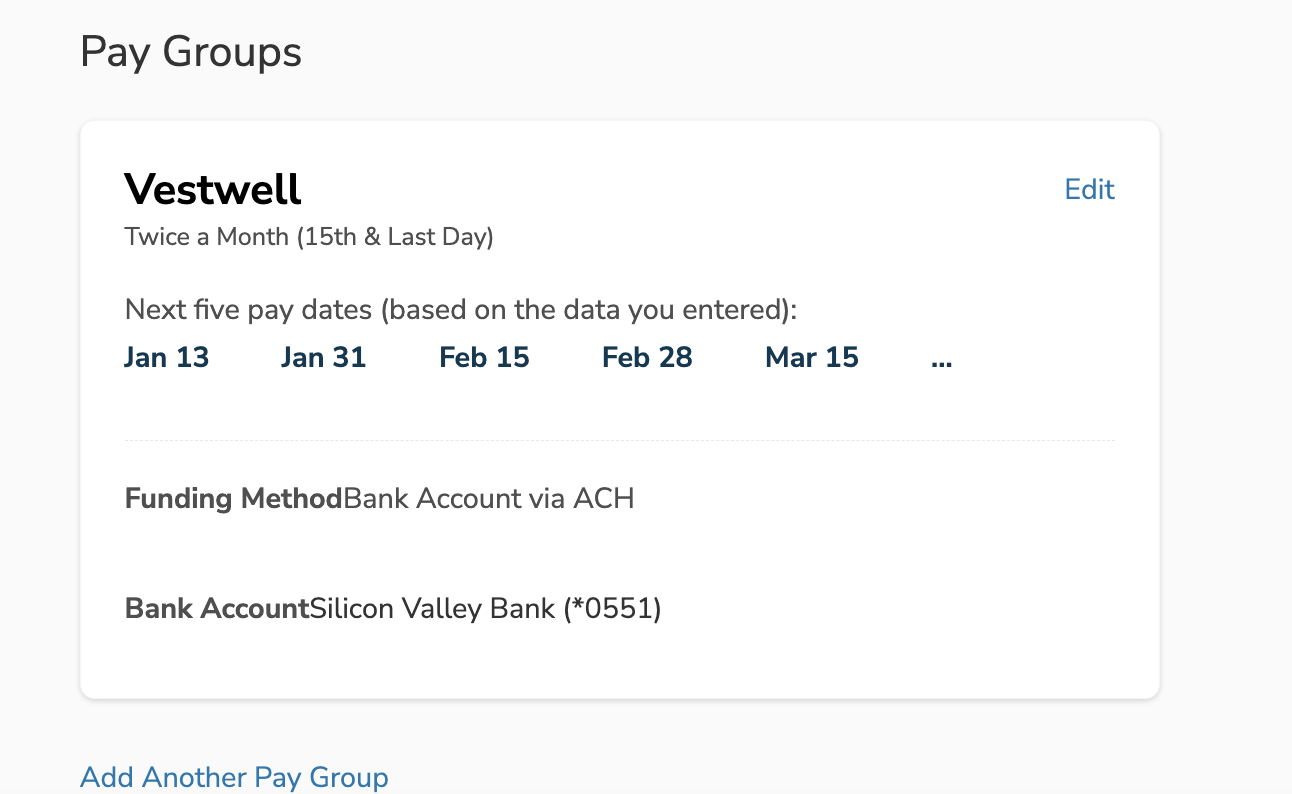The image size is (1292, 794).
Task: Click Add Another Pay Group link
Action: click(x=234, y=777)
